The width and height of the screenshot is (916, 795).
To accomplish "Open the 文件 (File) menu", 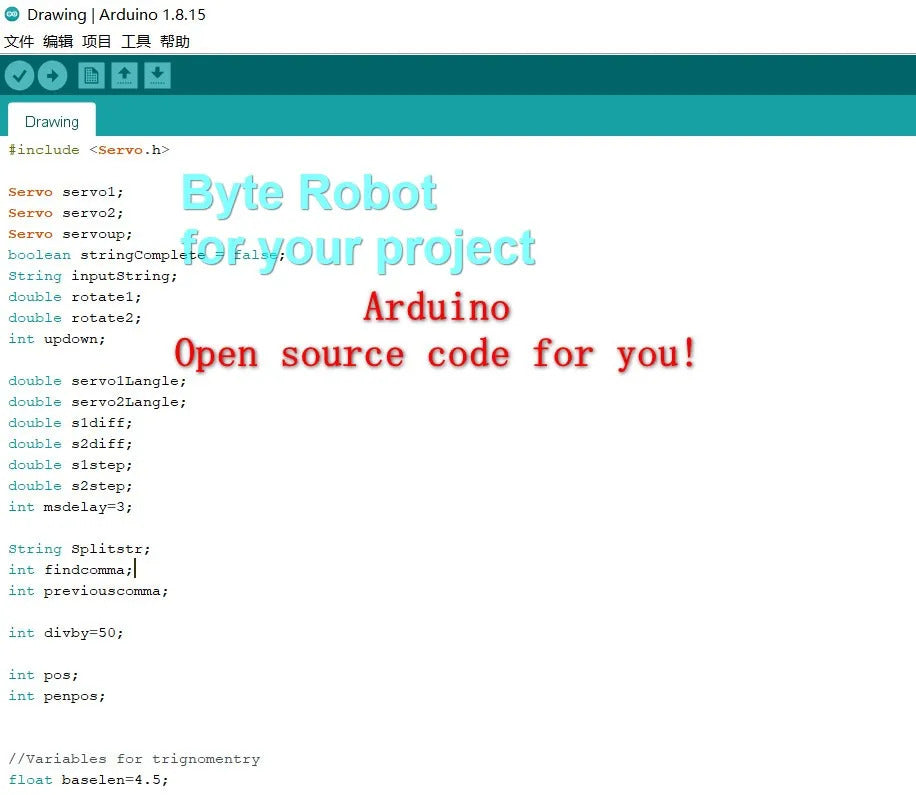I will tap(19, 42).
